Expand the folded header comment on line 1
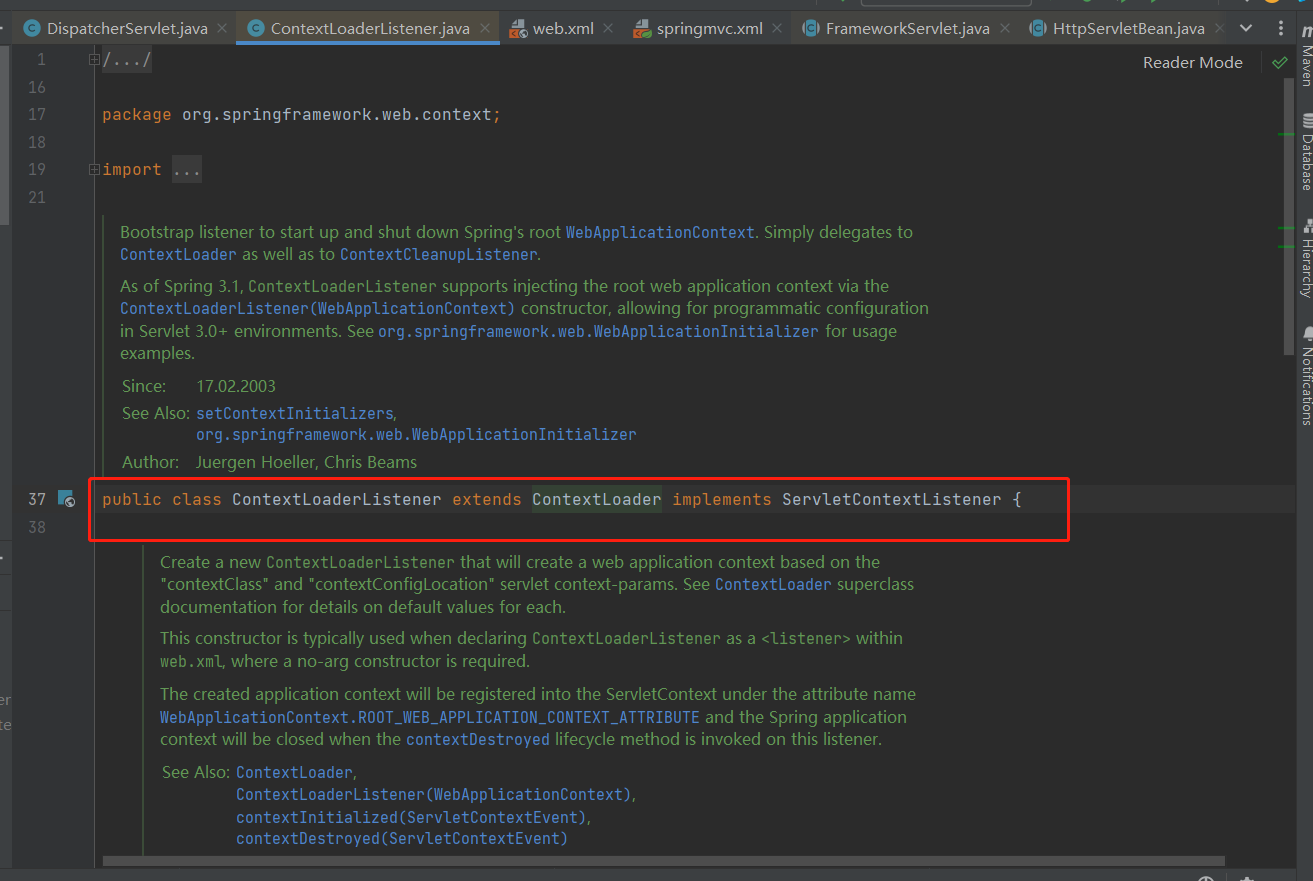This screenshot has height=881, width=1313. pyautogui.click(x=94, y=60)
